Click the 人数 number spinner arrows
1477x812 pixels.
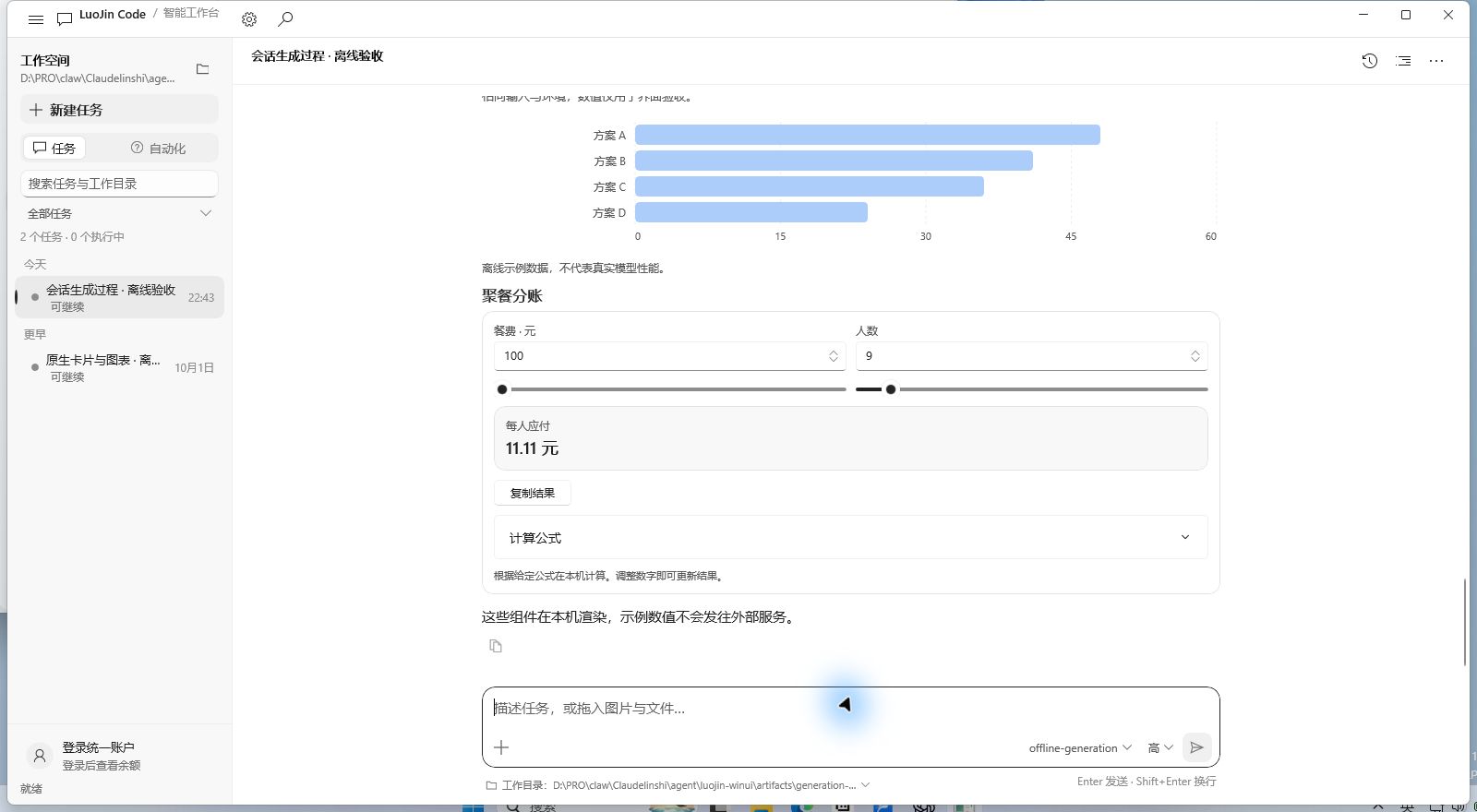click(1195, 356)
